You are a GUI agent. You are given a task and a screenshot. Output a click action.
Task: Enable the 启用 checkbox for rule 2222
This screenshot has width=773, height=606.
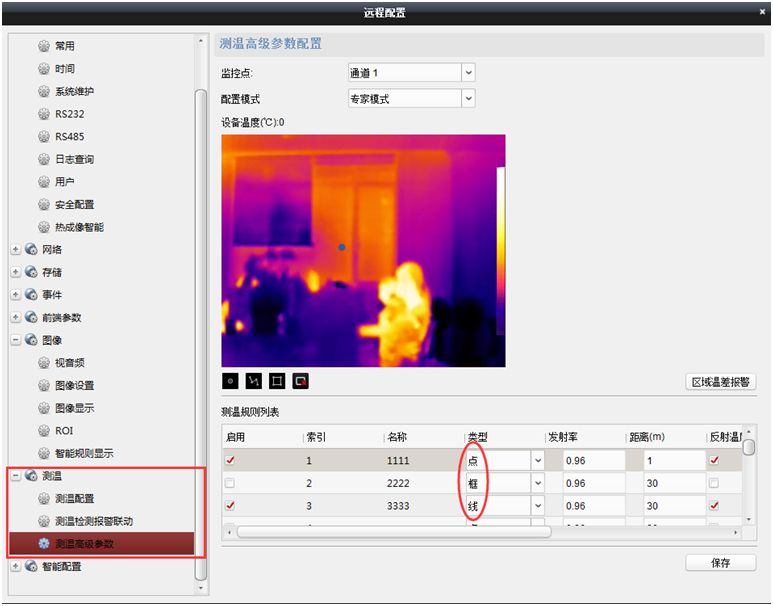click(232, 484)
